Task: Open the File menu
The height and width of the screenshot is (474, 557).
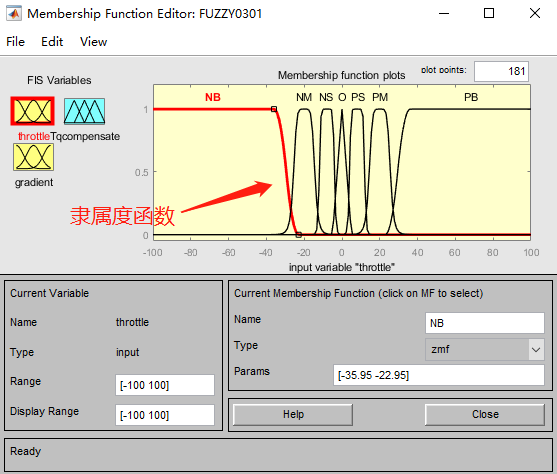Action: (x=15, y=42)
